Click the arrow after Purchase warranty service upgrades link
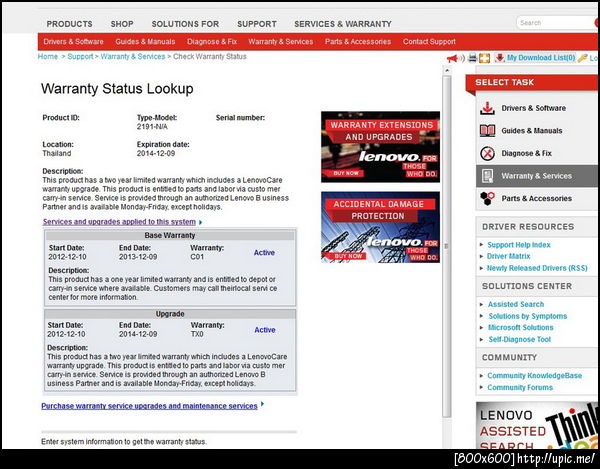 tap(262, 404)
